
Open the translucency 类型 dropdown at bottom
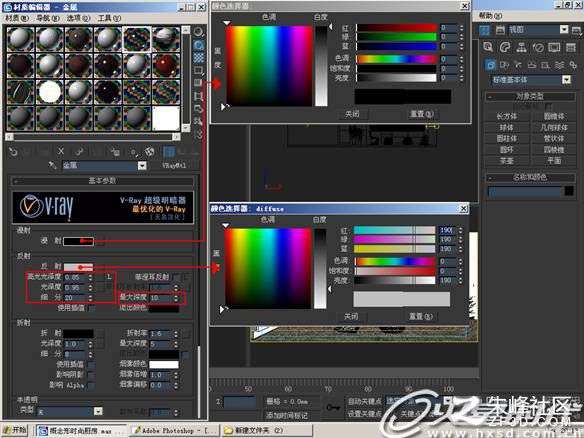pos(98,411)
